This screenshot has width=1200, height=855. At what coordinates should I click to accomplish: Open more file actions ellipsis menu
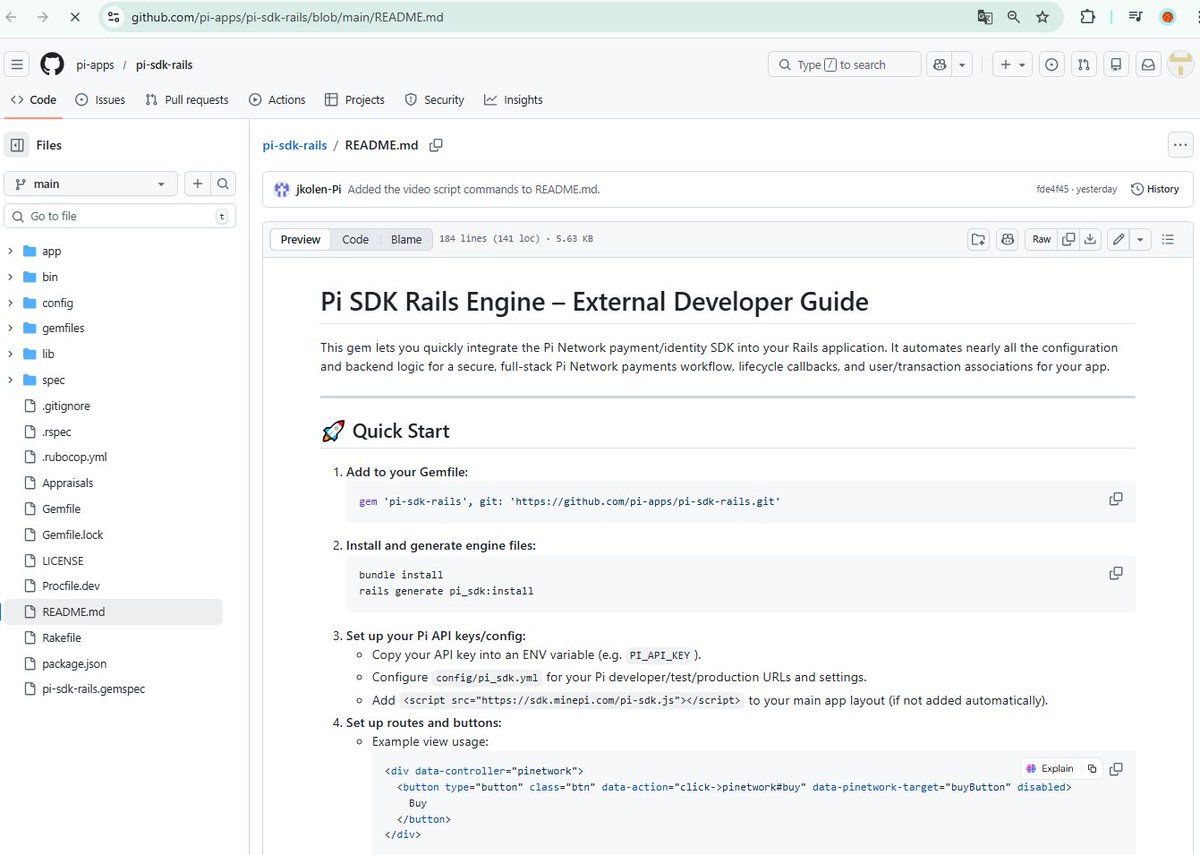(1180, 145)
